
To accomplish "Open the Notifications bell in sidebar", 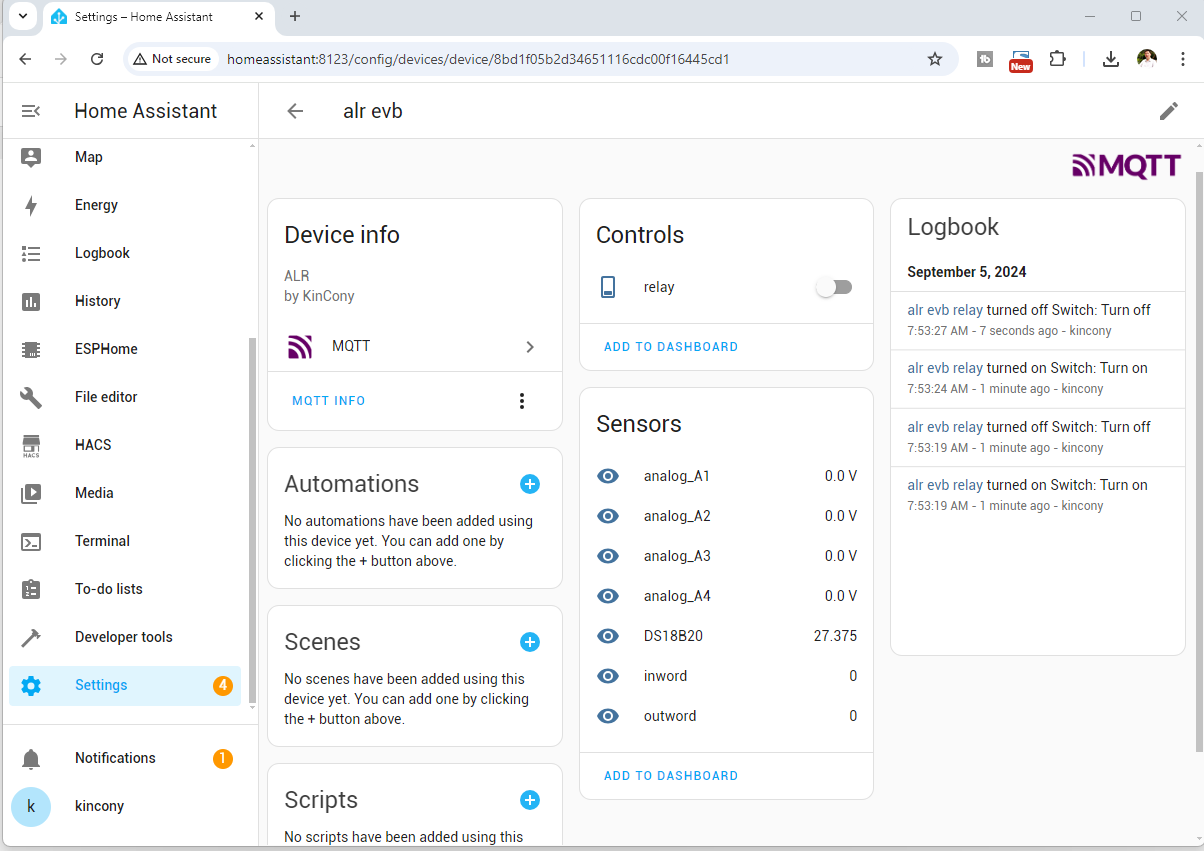I will click(x=31, y=758).
